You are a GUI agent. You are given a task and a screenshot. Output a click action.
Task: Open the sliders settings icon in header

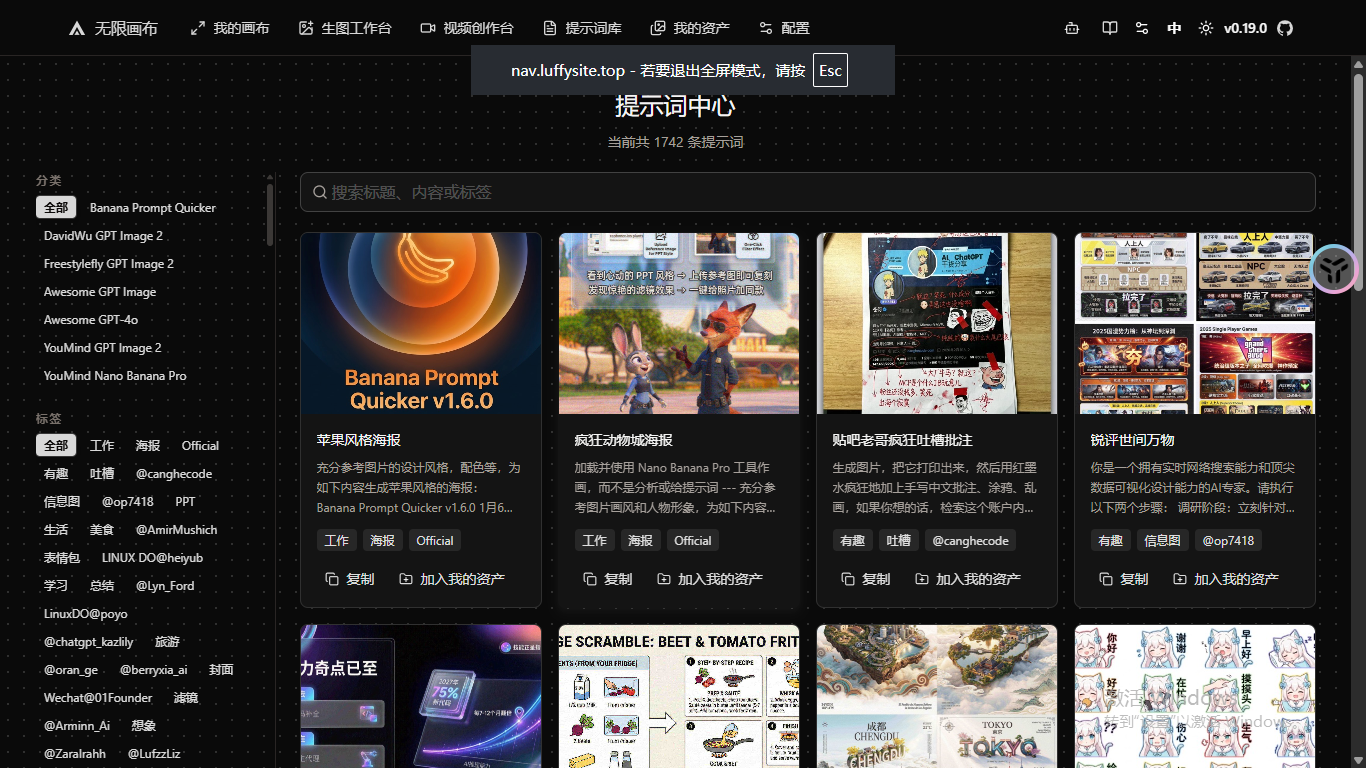(1142, 28)
